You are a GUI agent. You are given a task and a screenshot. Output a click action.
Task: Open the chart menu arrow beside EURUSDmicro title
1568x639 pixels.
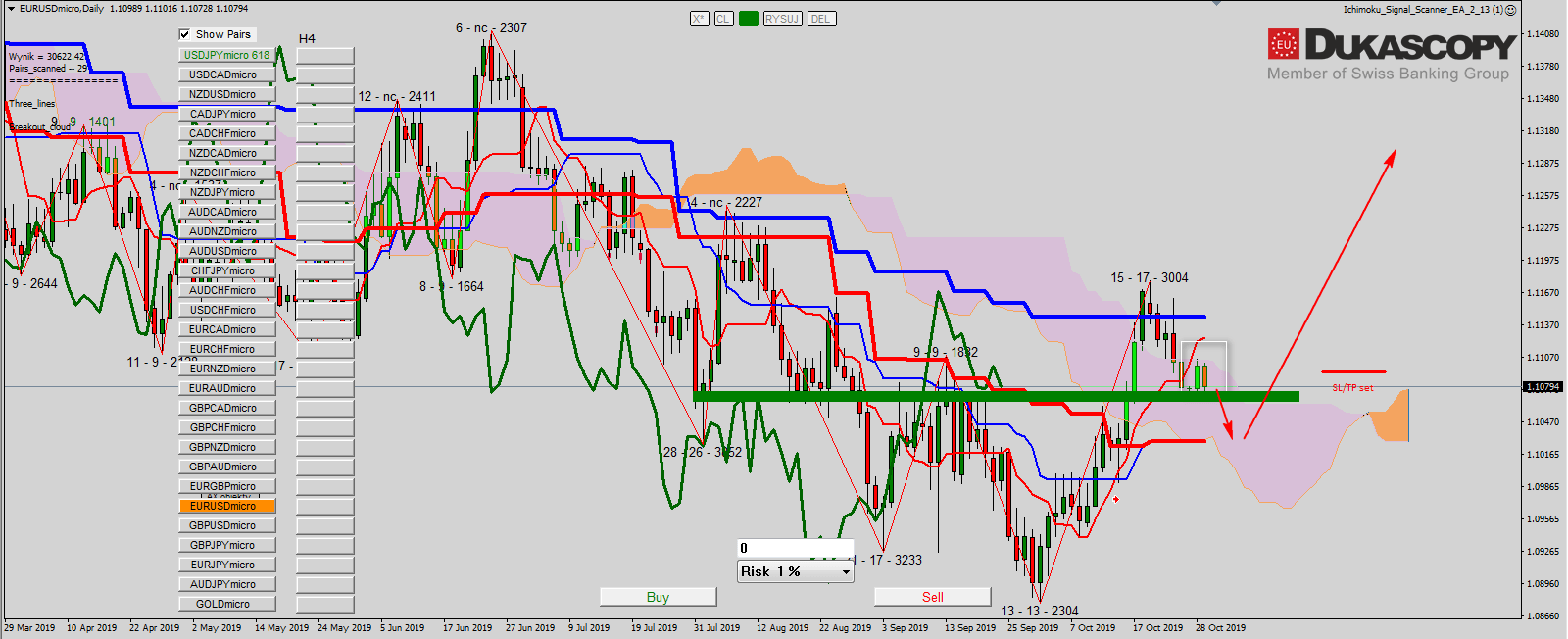pyautogui.click(x=11, y=9)
